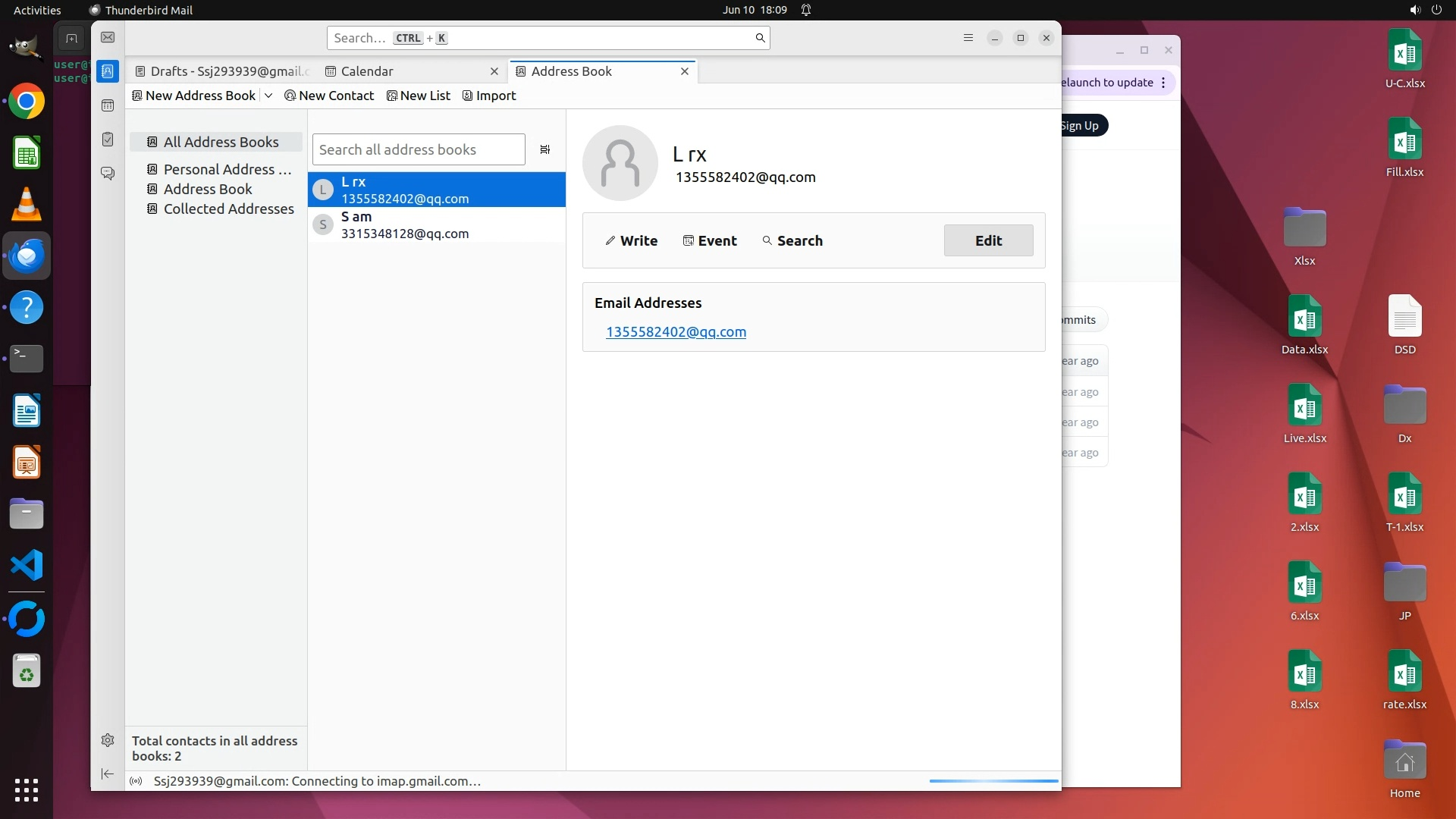The image size is (1456, 819).
Task: Open Tasks space in sidebar
Action: [x=108, y=140]
